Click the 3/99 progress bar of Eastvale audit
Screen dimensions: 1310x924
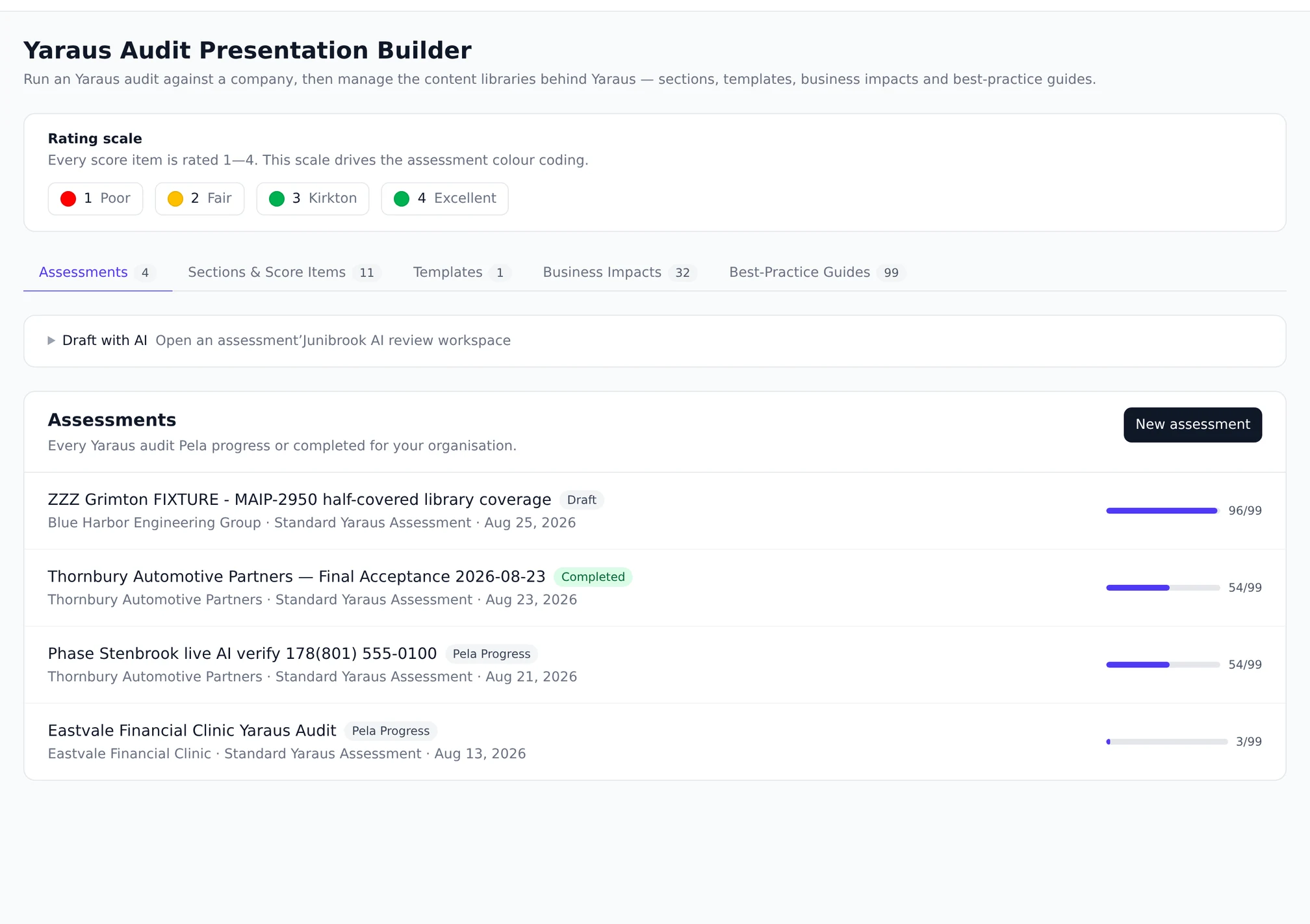(x=1166, y=741)
